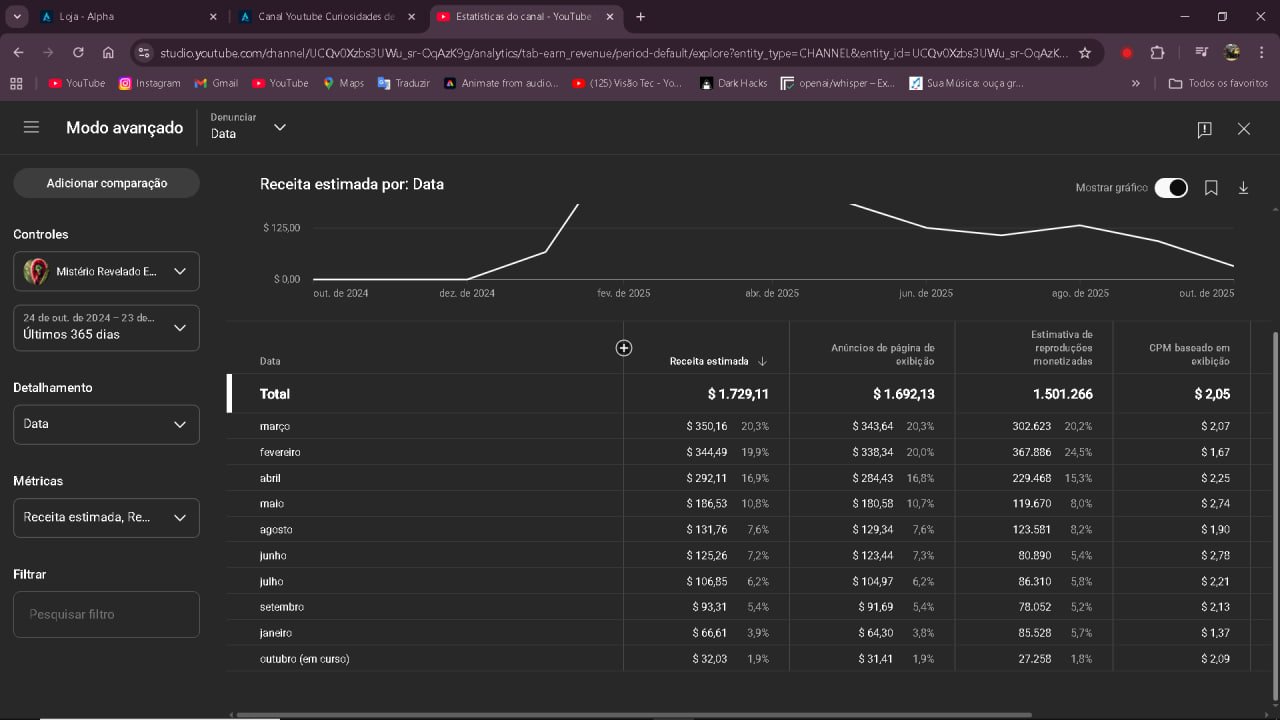Click the Pesquisar filtro input field
The width and height of the screenshot is (1280, 720).
(106, 614)
